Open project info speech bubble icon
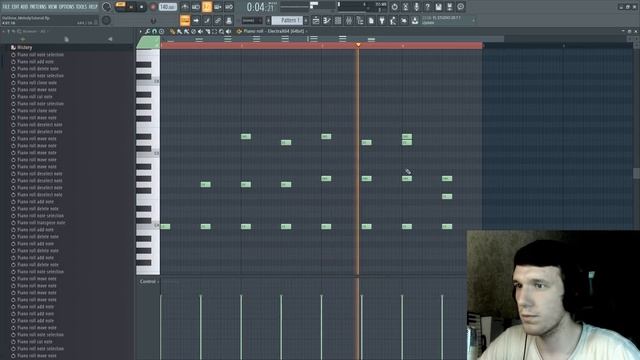 (460, 7)
